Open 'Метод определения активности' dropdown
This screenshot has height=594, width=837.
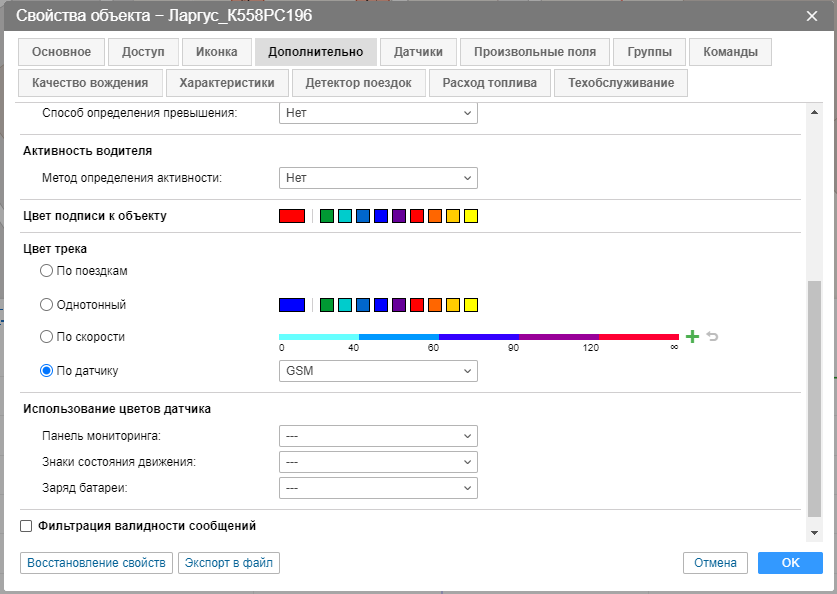(377, 178)
